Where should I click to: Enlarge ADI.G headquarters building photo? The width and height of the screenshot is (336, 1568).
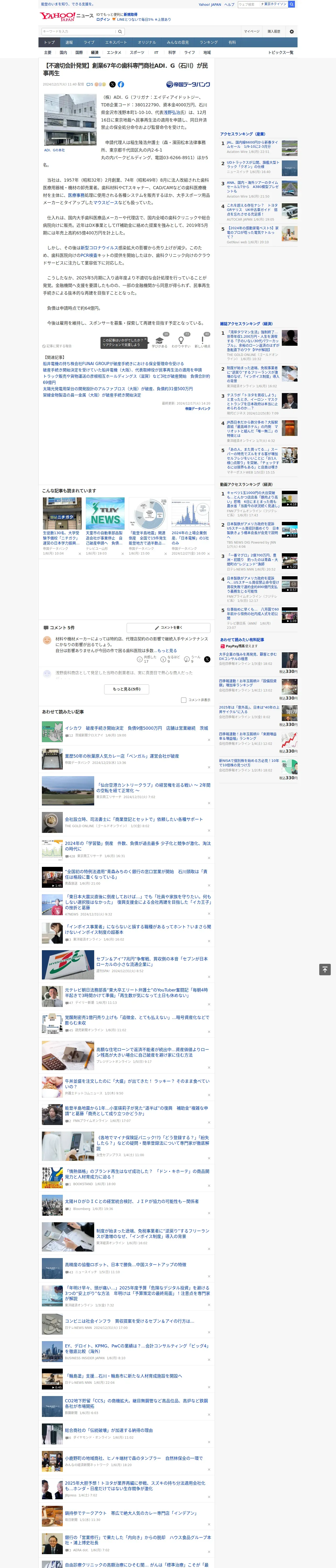point(70,119)
